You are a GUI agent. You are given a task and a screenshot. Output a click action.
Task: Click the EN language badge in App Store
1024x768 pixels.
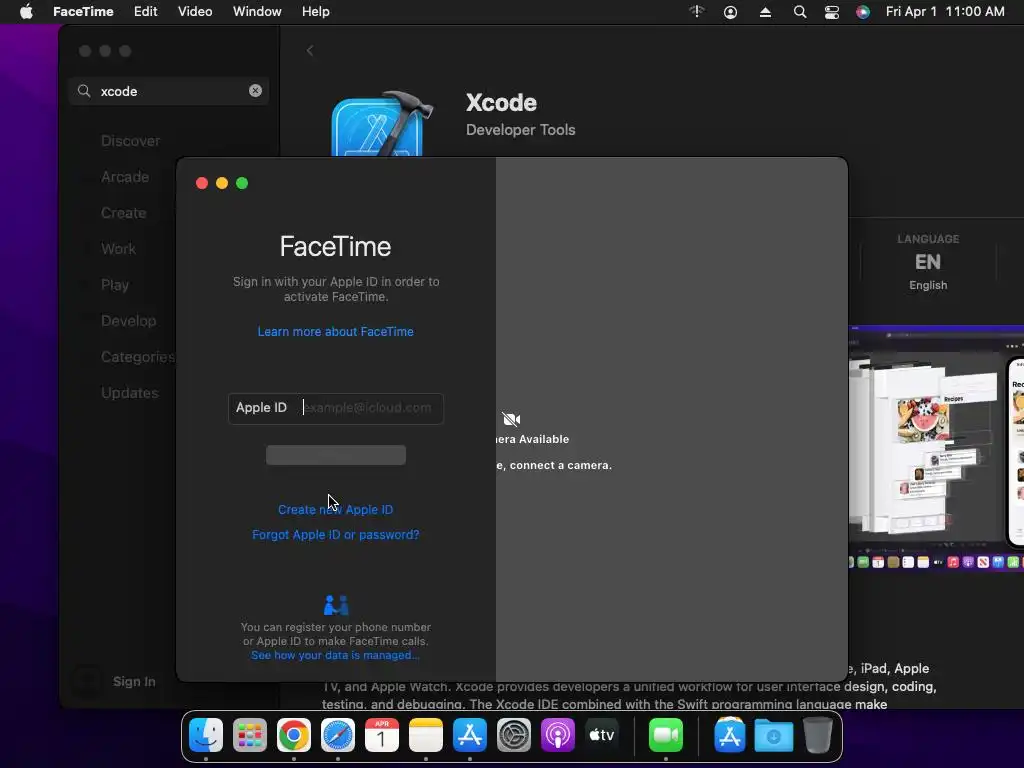928,263
